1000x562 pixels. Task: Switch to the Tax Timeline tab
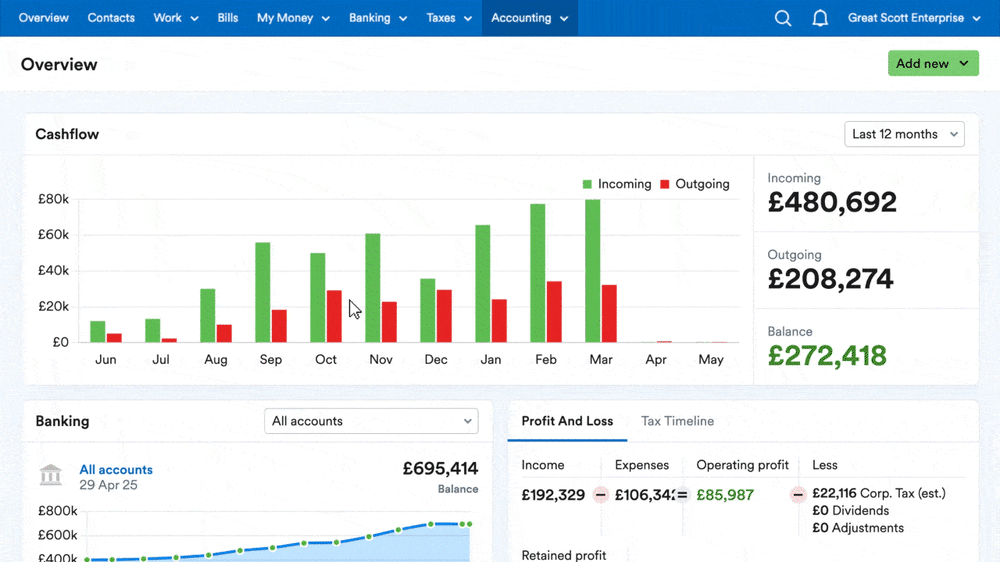[677, 421]
